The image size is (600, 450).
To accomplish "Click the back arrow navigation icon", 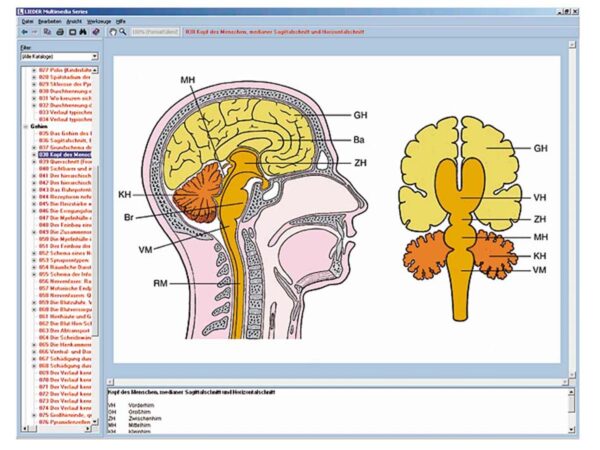I will (24, 32).
